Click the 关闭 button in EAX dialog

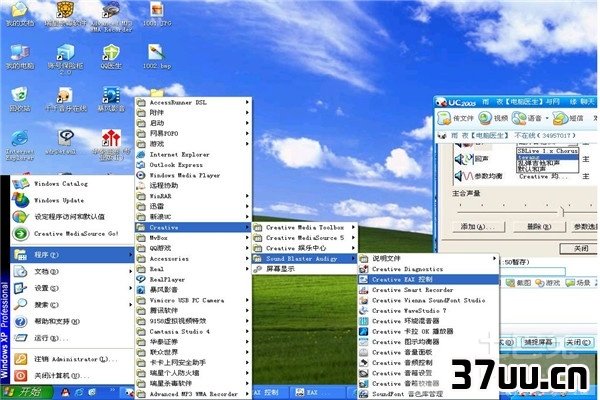(x=579, y=248)
